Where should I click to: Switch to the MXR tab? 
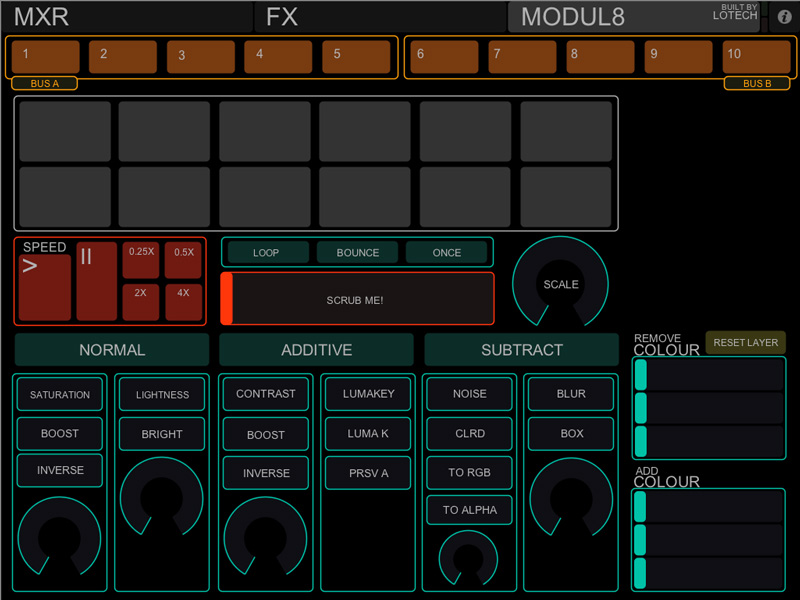point(42,17)
